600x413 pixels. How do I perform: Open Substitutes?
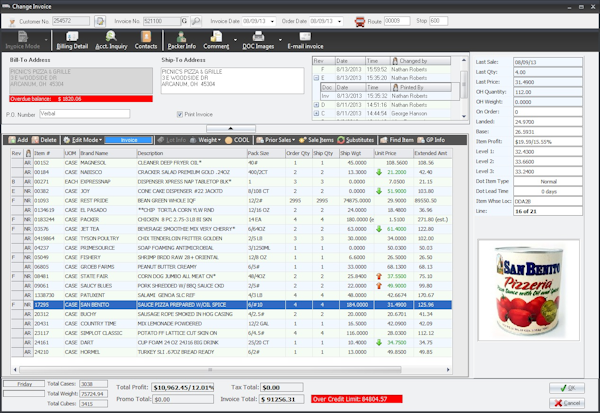click(355, 140)
